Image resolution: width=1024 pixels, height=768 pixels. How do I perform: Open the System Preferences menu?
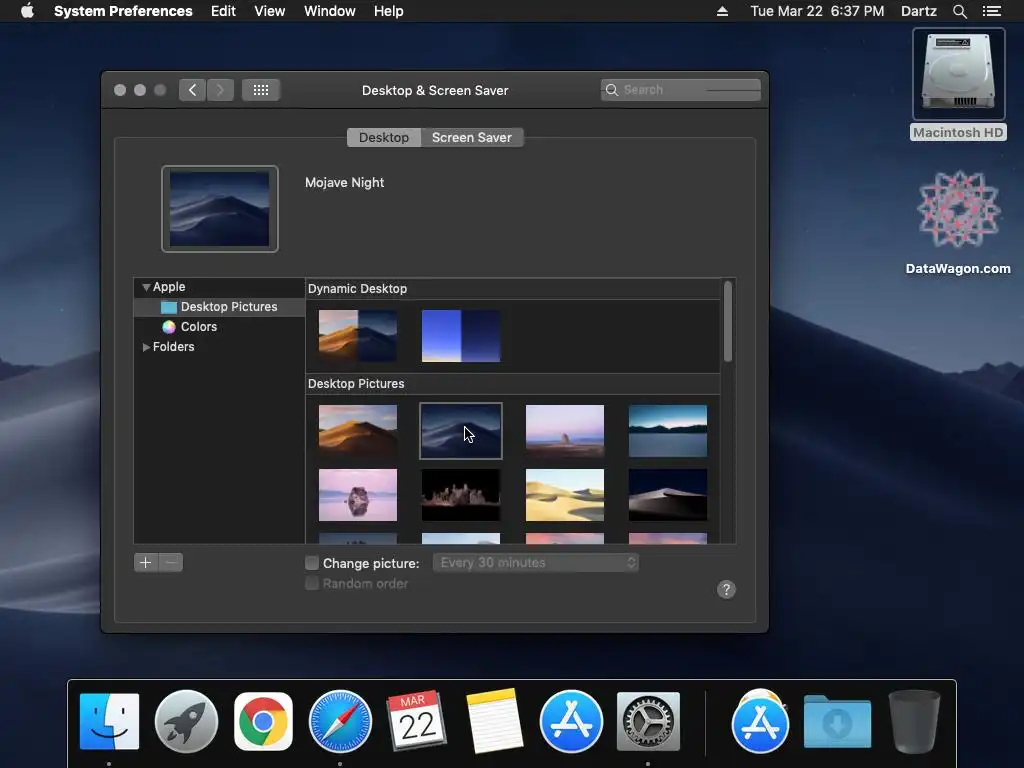pyautogui.click(x=123, y=11)
